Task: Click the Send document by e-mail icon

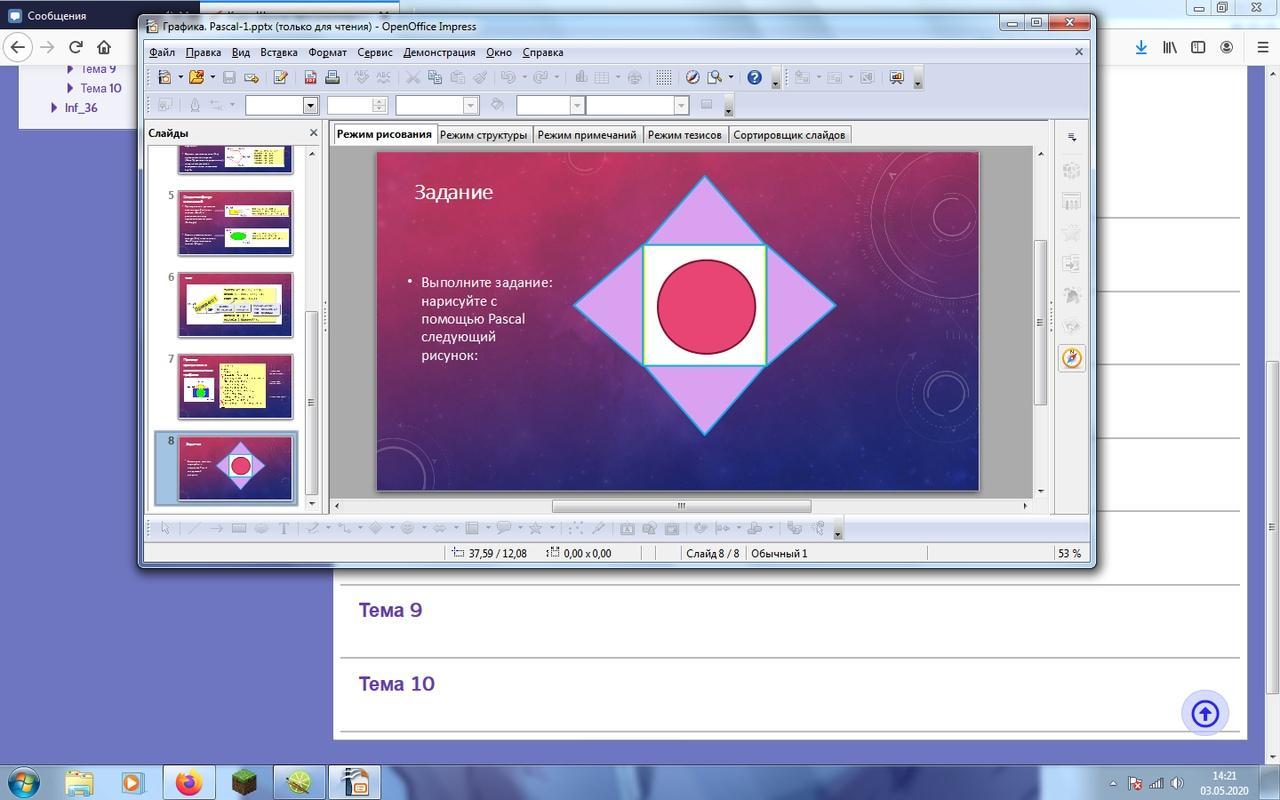Action: pos(251,77)
